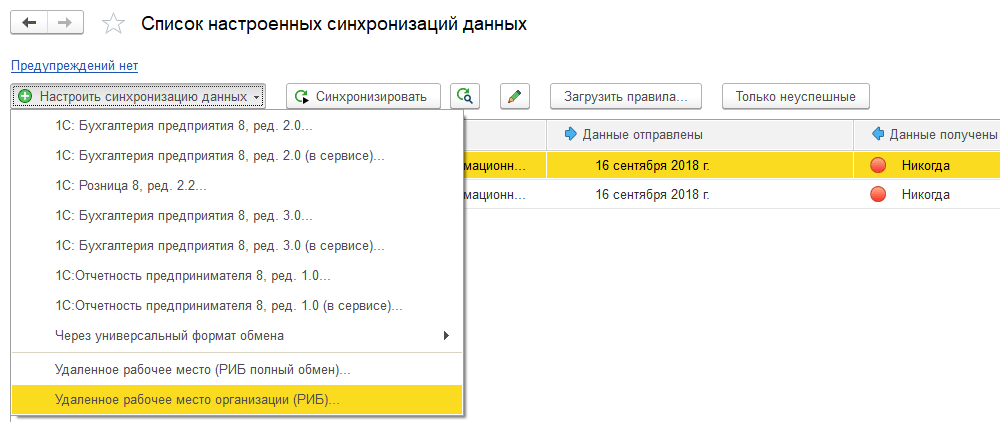Image resolution: width=1000 pixels, height=422 pixels.
Task: Click the 'Загрузить правила...' button
Action: click(x=627, y=97)
